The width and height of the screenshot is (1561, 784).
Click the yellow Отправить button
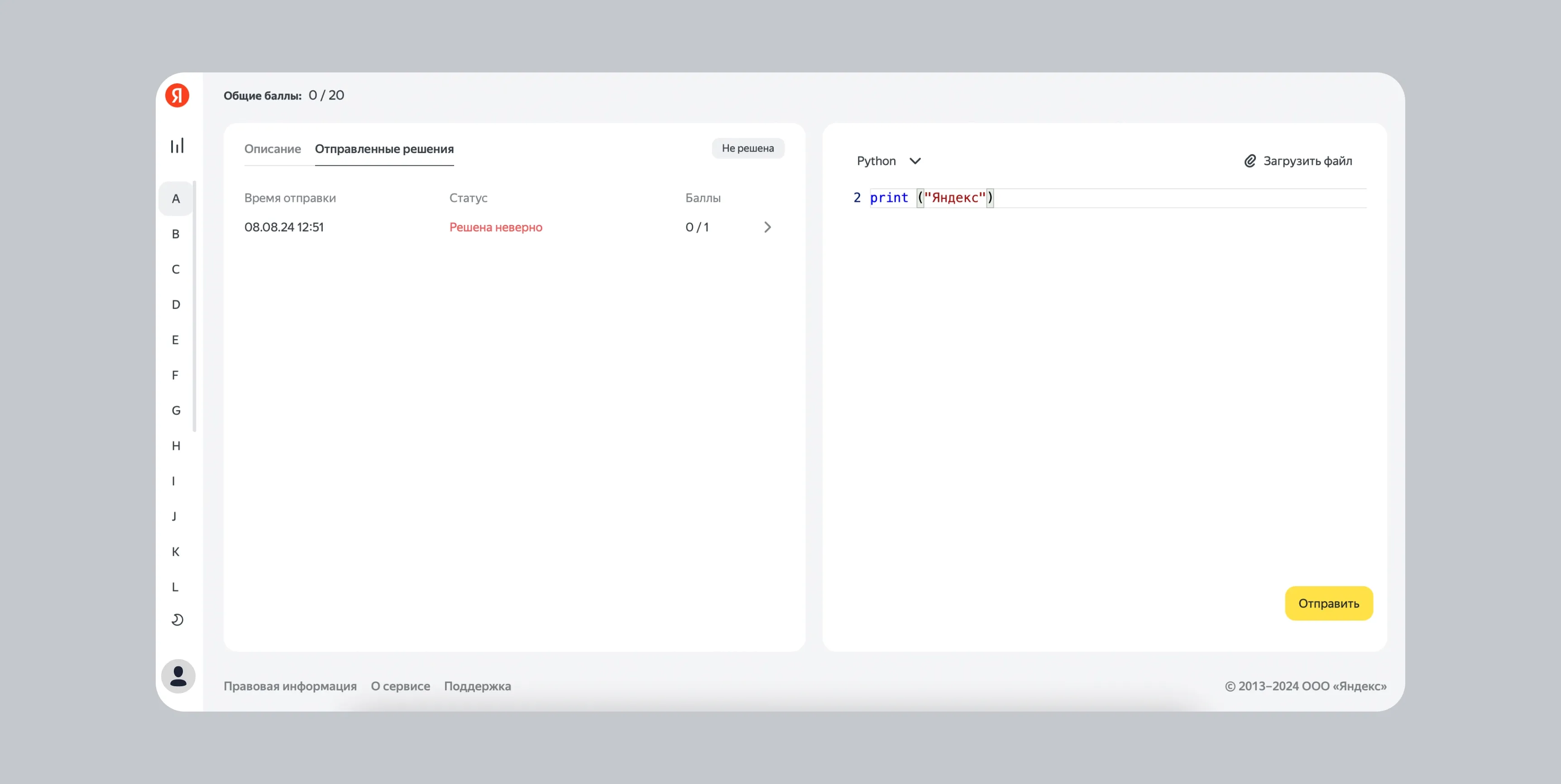pyautogui.click(x=1328, y=603)
